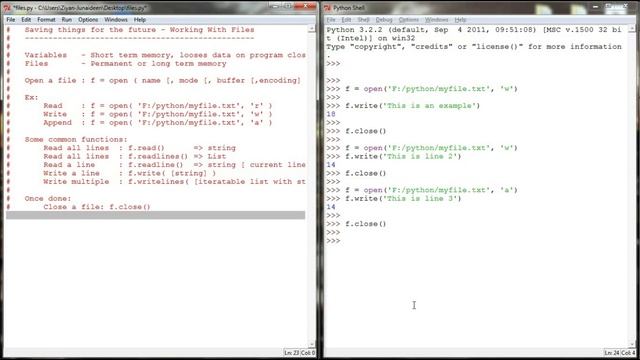Open the Shell menu in Python Shell

coord(363,20)
